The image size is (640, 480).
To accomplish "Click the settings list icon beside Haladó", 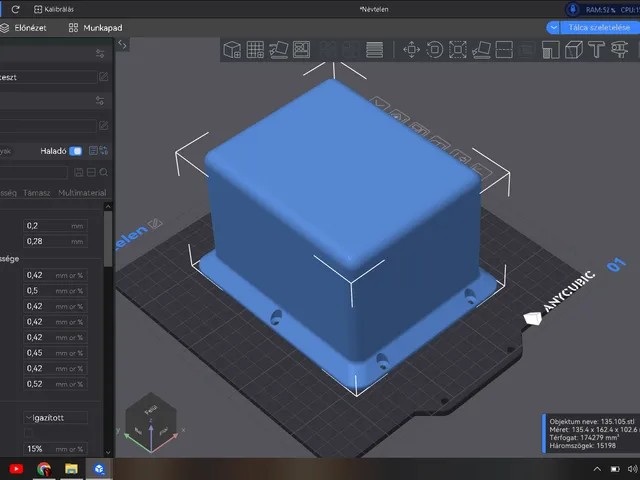I will click(x=93, y=151).
